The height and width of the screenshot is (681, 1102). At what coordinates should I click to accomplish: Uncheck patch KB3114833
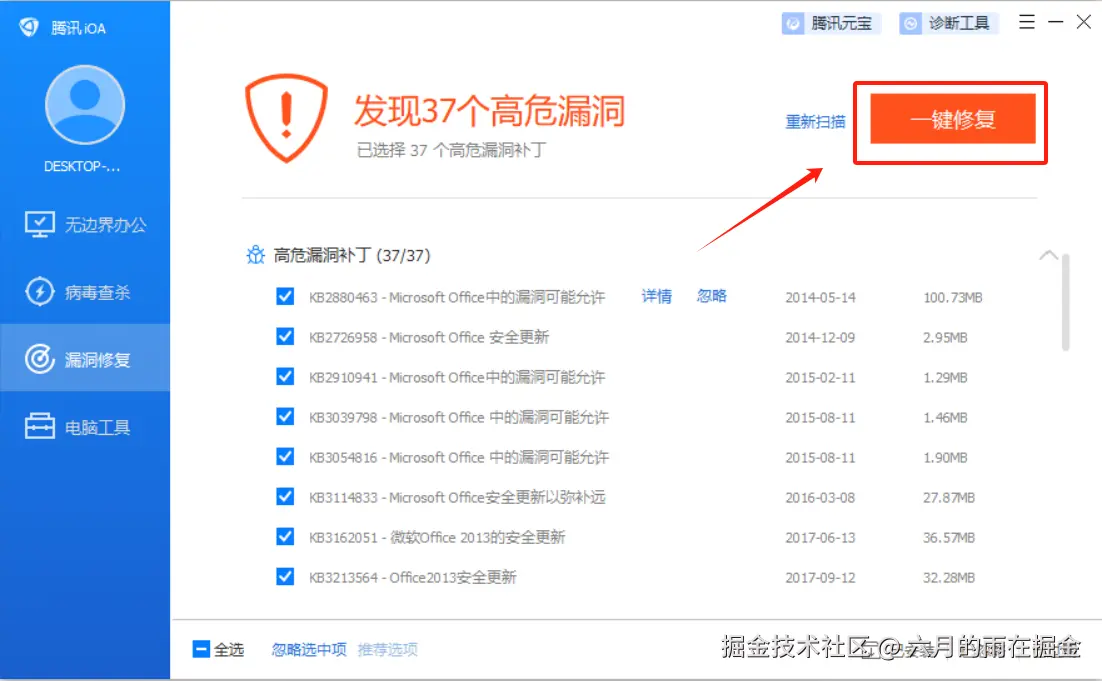click(x=285, y=497)
